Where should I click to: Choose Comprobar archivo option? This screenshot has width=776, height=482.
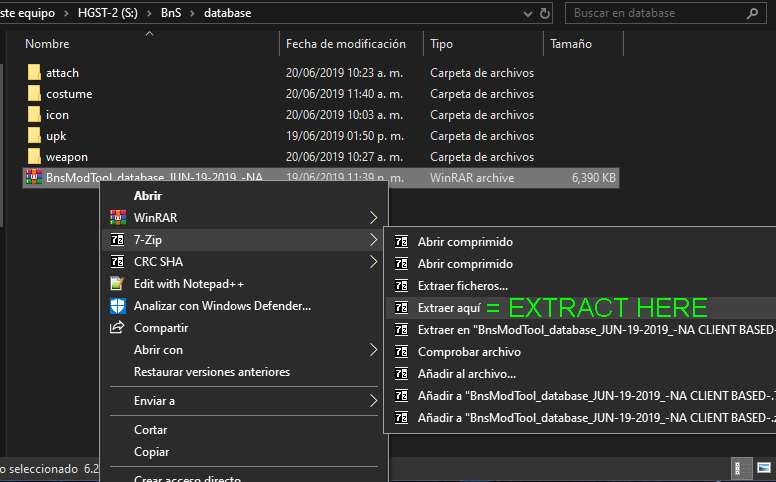tap(469, 352)
